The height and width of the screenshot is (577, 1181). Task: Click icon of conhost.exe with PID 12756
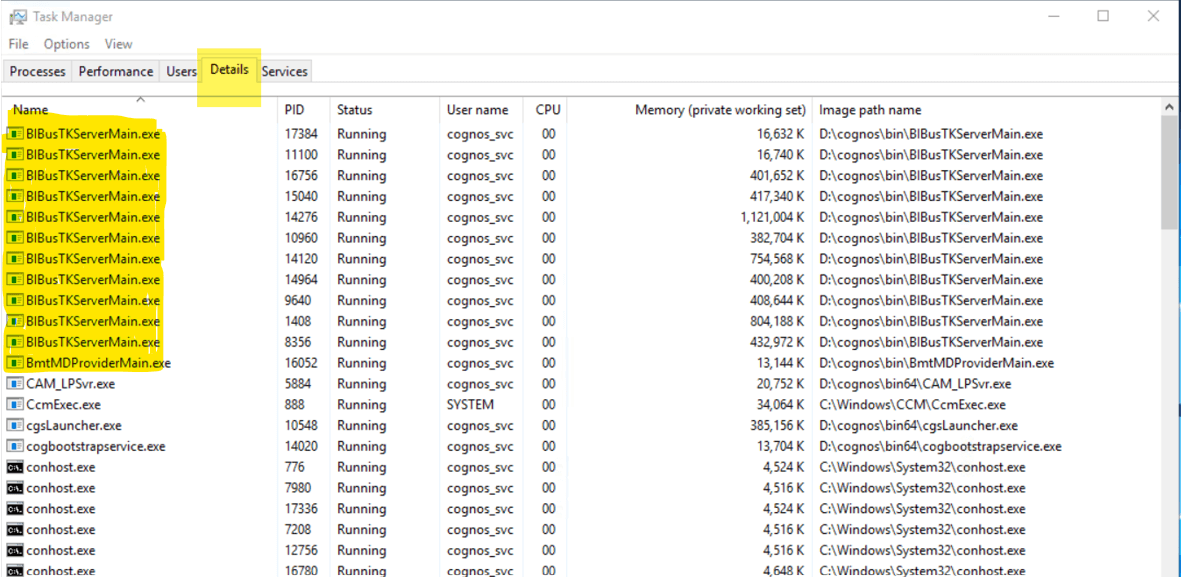pyautogui.click(x=15, y=551)
